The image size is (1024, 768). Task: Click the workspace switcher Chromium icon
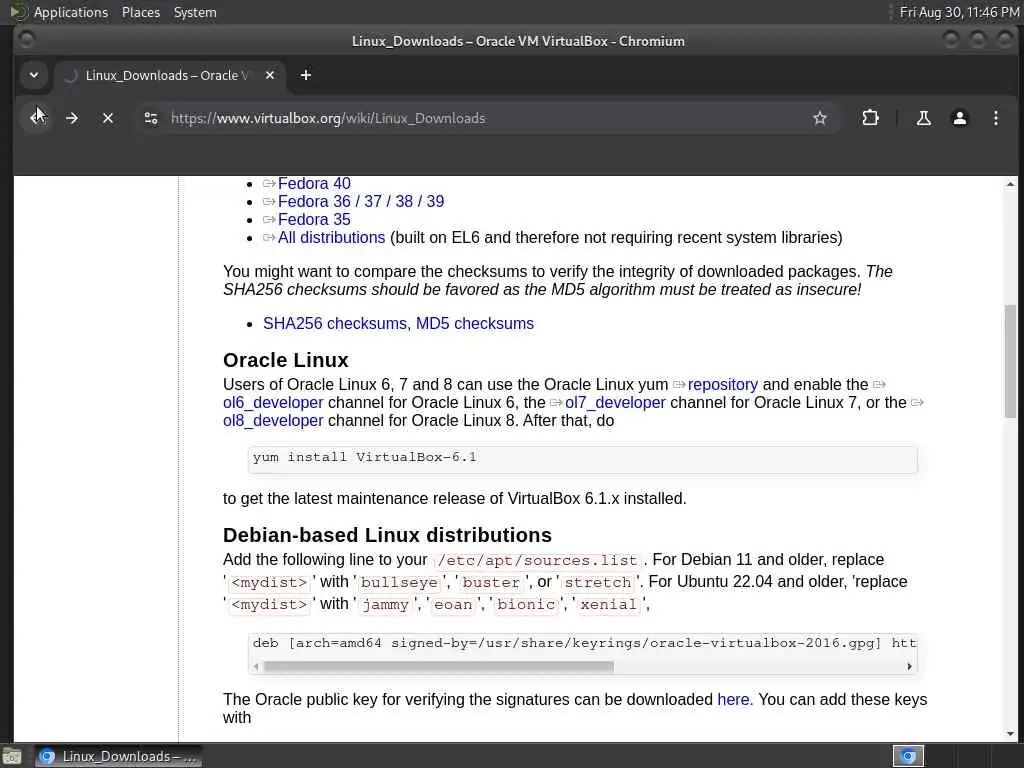(x=908, y=756)
